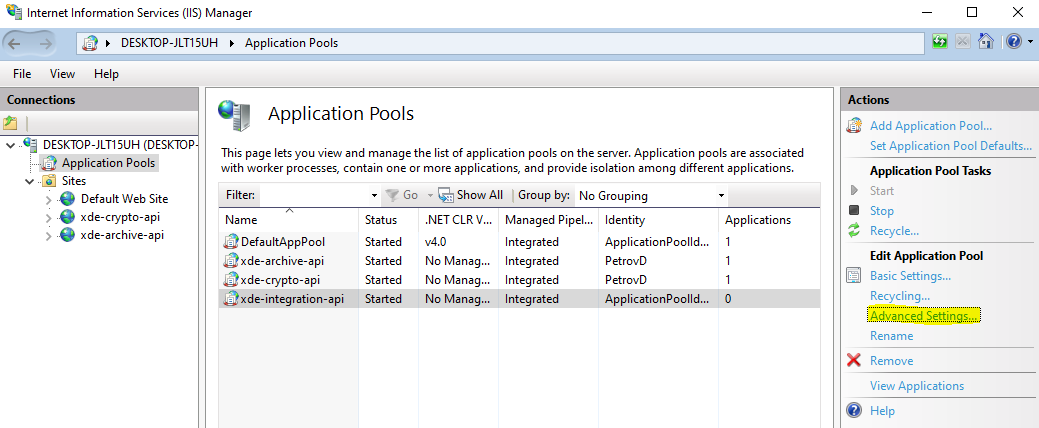Open Advanced Settings for selected pool

[923, 316]
